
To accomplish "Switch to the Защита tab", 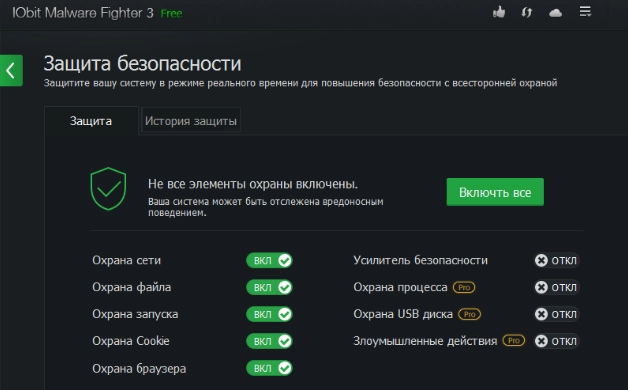I will [x=91, y=121].
